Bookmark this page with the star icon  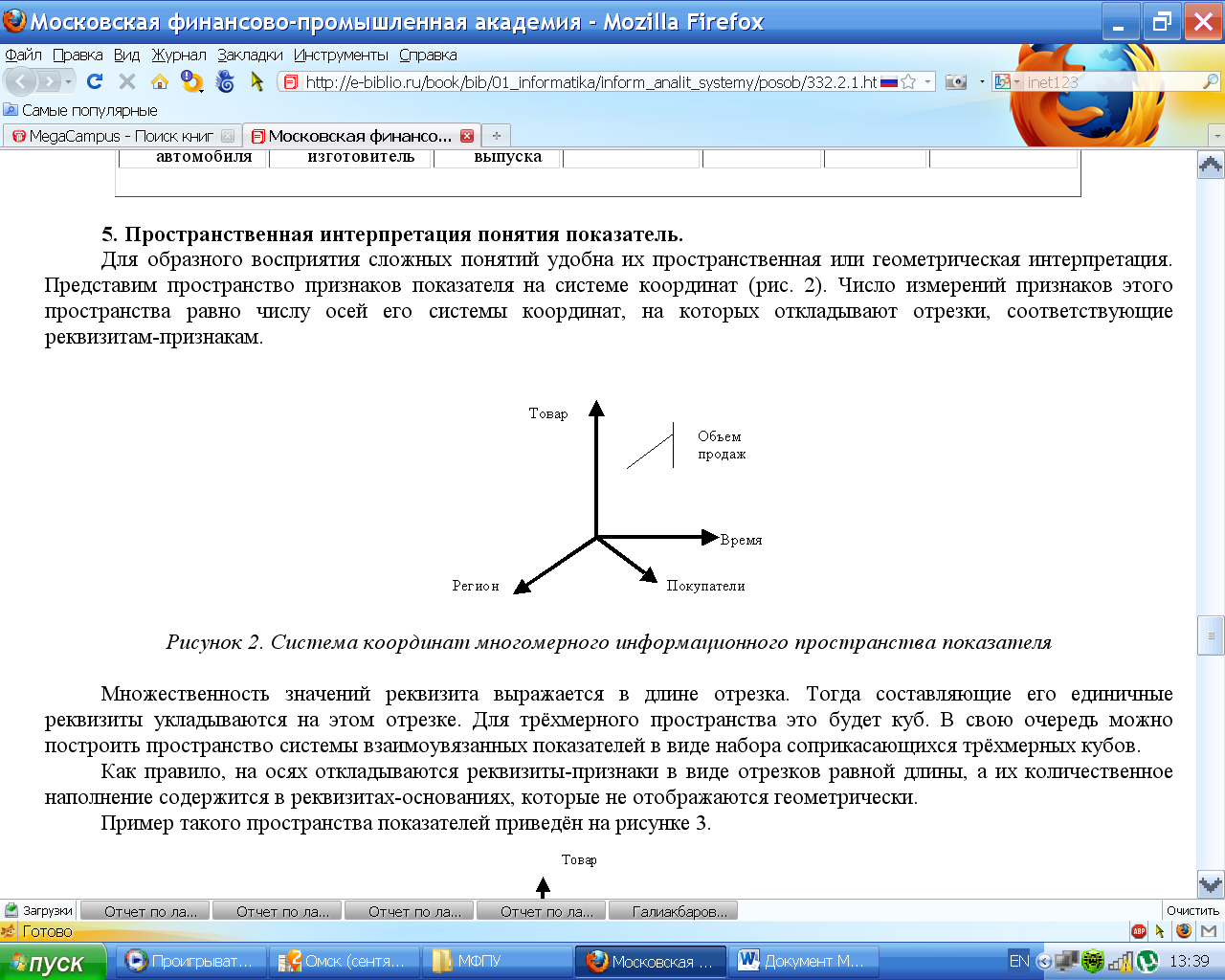(908, 82)
